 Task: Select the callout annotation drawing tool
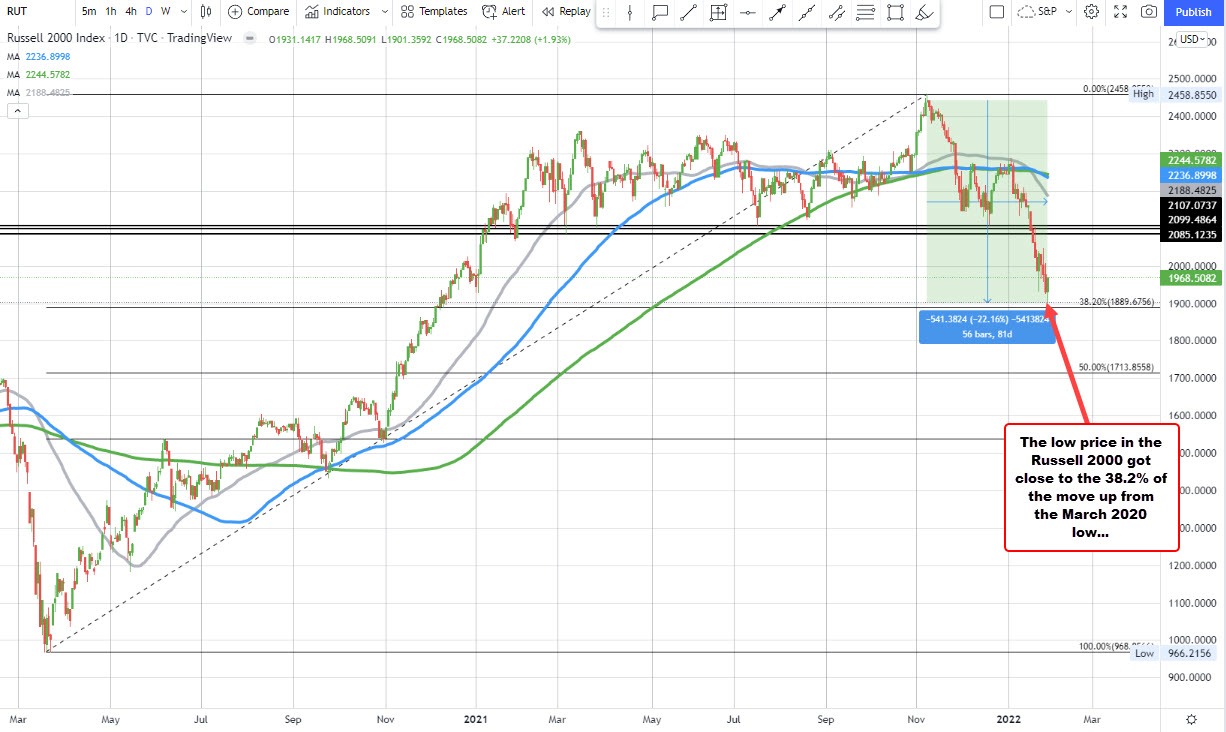(x=660, y=12)
